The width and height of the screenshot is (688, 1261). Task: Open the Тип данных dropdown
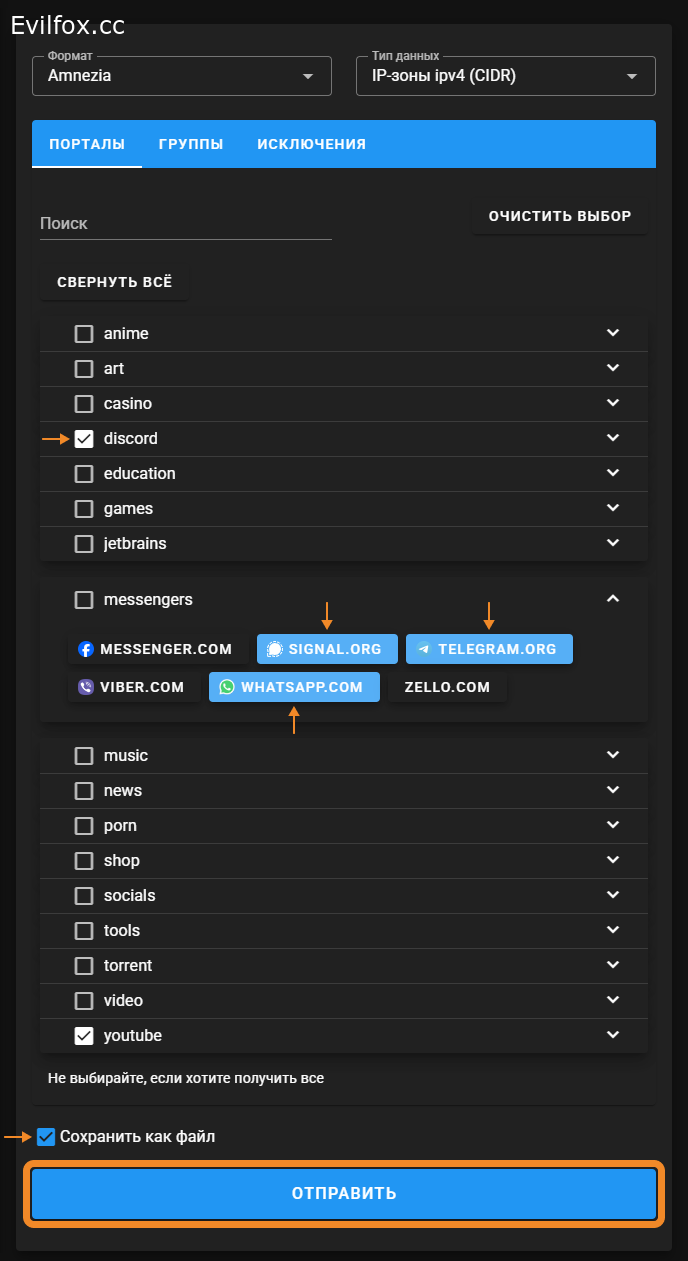click(505, 76)
